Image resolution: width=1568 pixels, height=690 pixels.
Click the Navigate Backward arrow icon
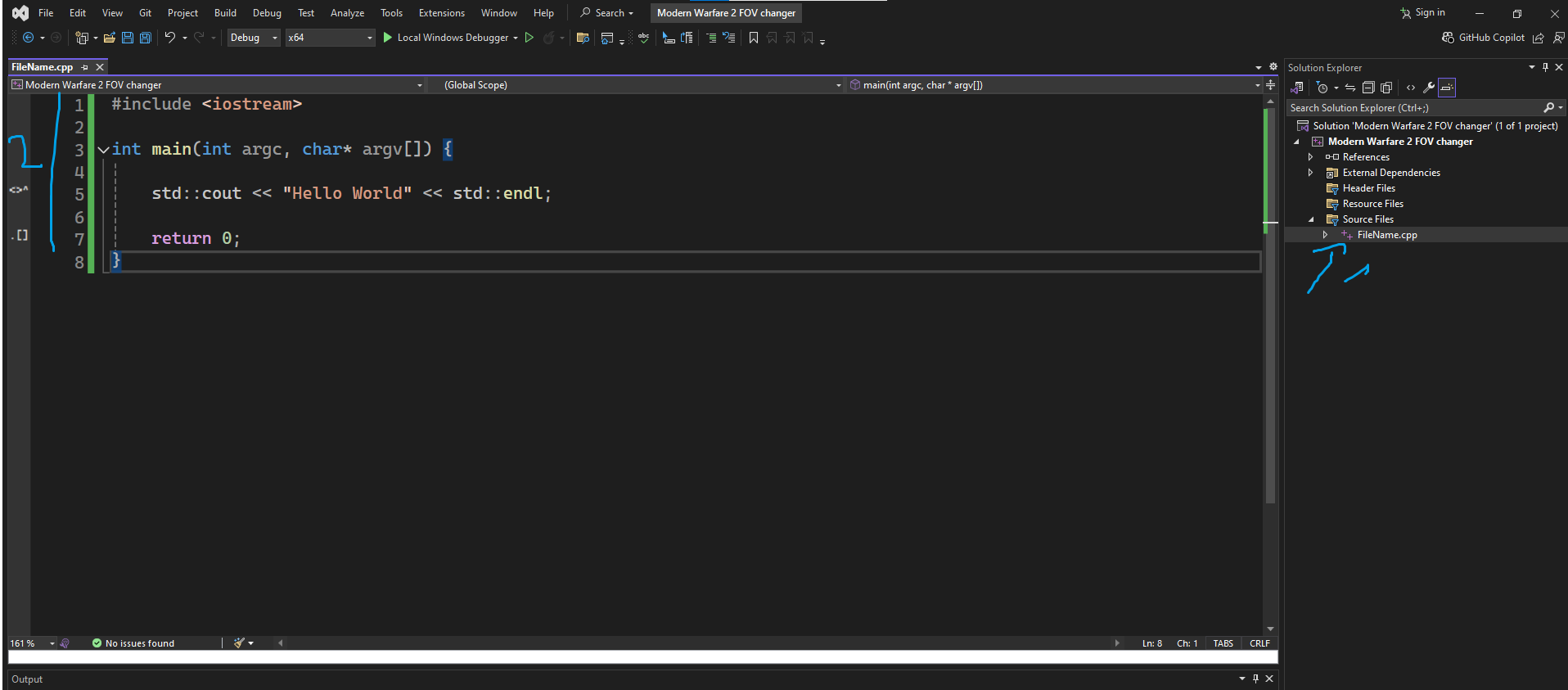(x=28, y=38)
